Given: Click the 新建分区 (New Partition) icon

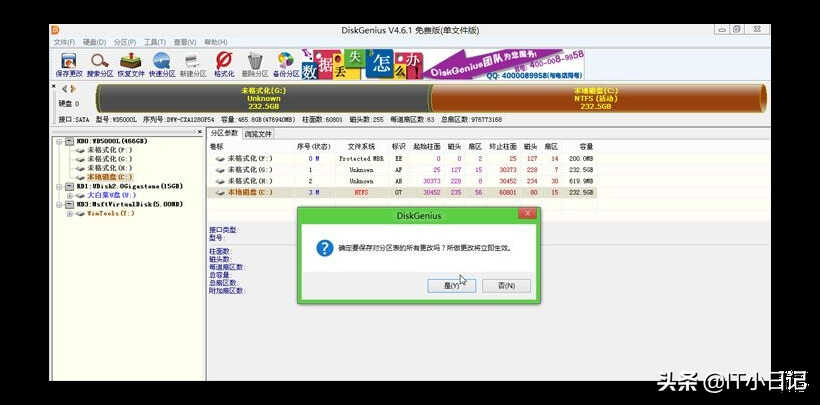Looking at the screenshot, I should [x=193, y=64].
